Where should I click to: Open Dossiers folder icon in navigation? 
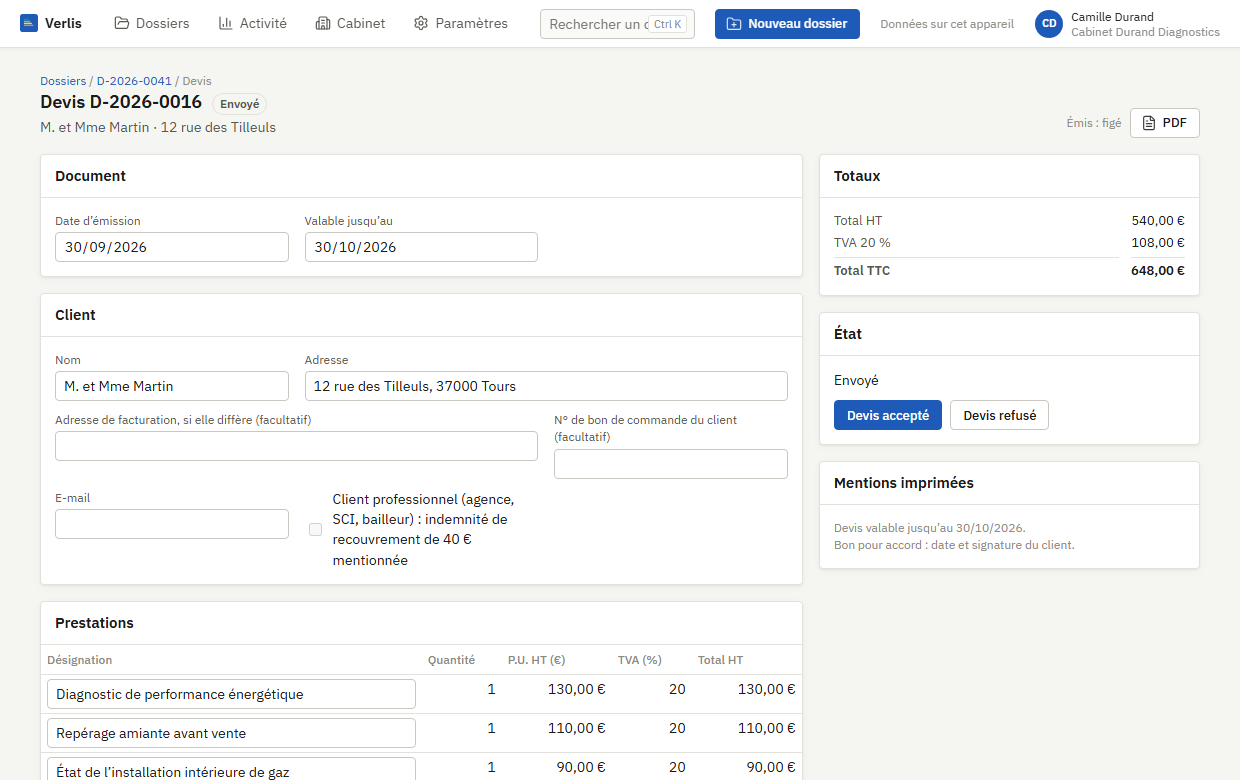pos(122,23)
